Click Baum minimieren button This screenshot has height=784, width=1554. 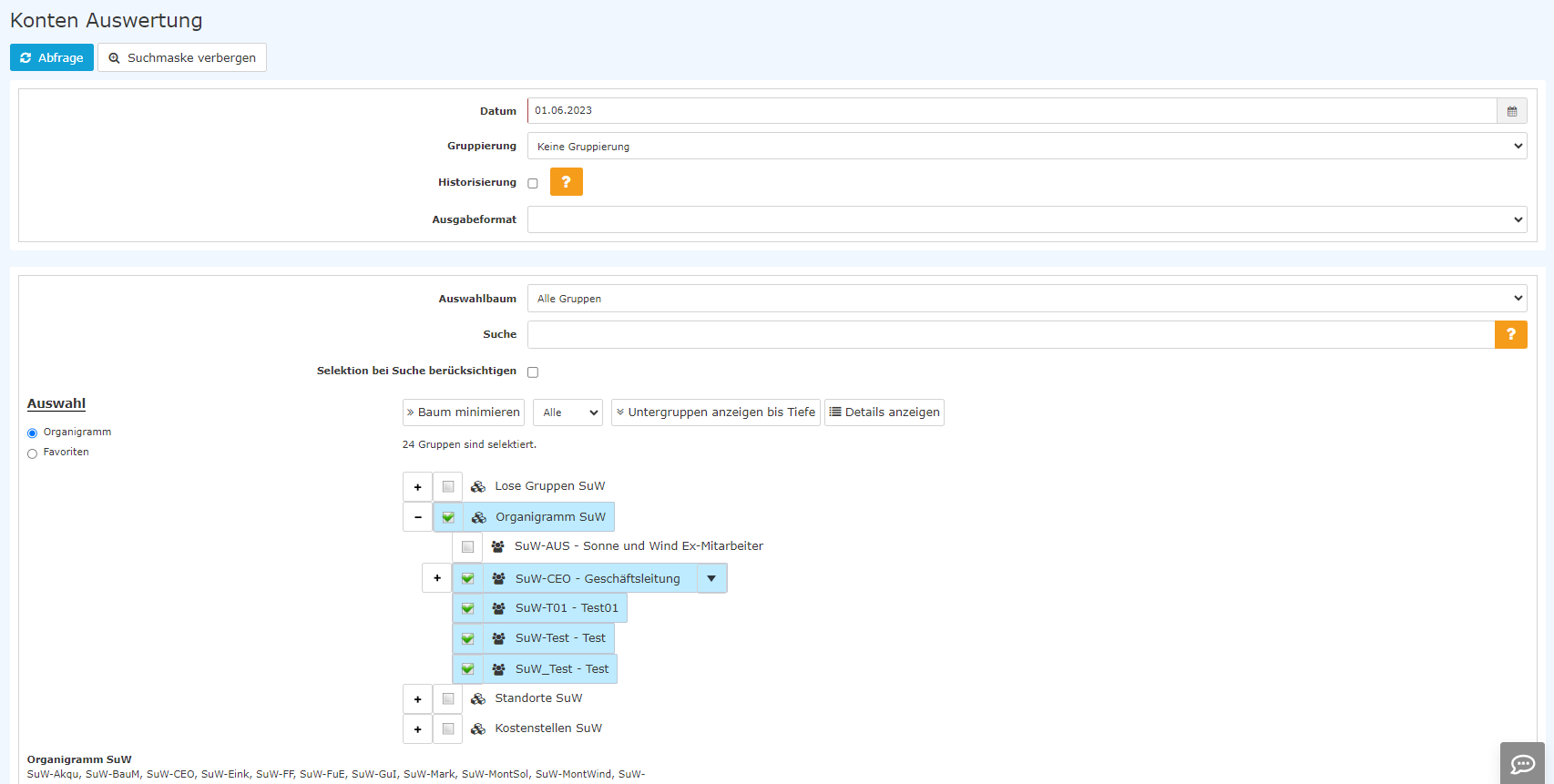click(464, 412)
